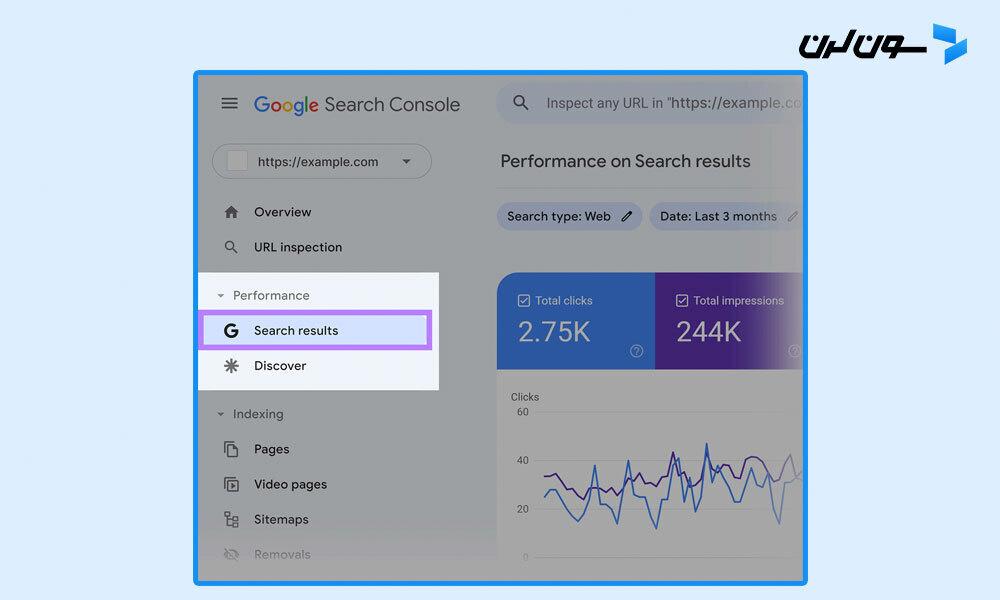The width and height of the screenshot is (1000, 600).
Task: Click the property favicon square
Action: [x=237, y=161]
